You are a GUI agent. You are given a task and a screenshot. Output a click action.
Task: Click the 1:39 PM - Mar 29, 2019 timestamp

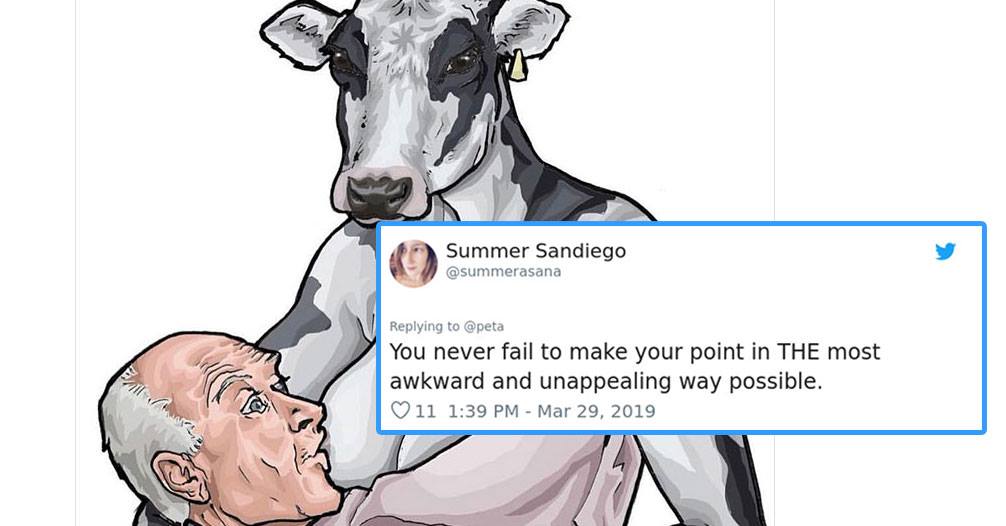pyautogui.click(x=551, y=411)
